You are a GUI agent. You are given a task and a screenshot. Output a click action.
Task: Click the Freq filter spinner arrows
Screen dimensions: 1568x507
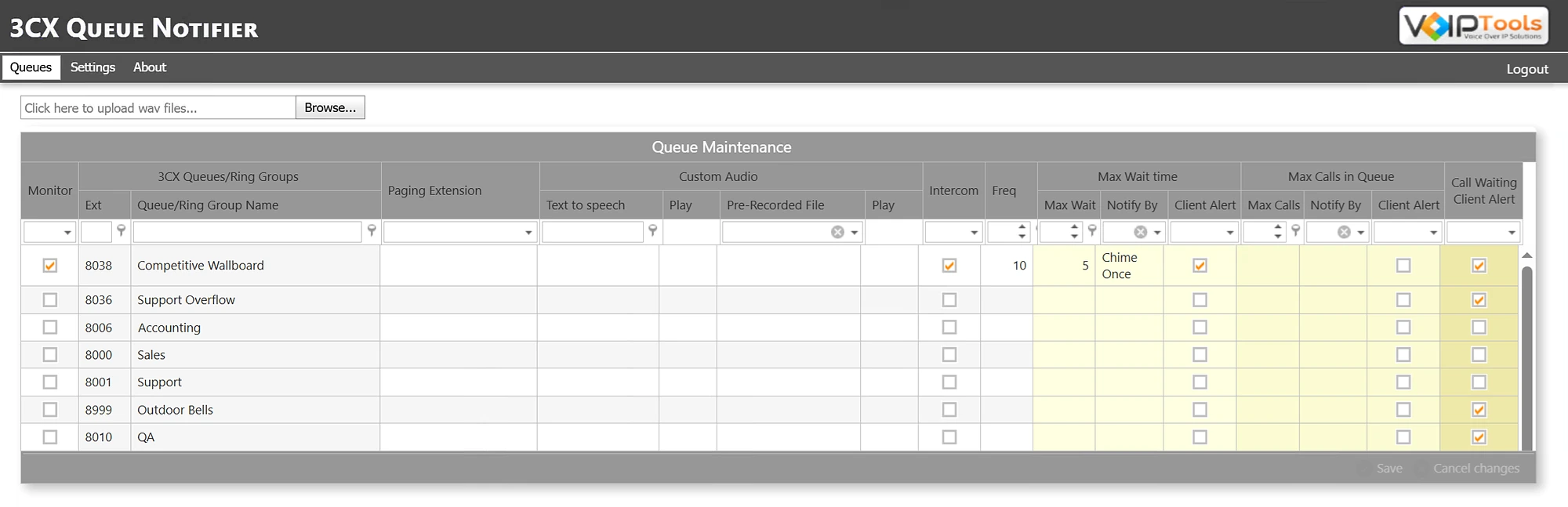click(x=1022, y=232)
